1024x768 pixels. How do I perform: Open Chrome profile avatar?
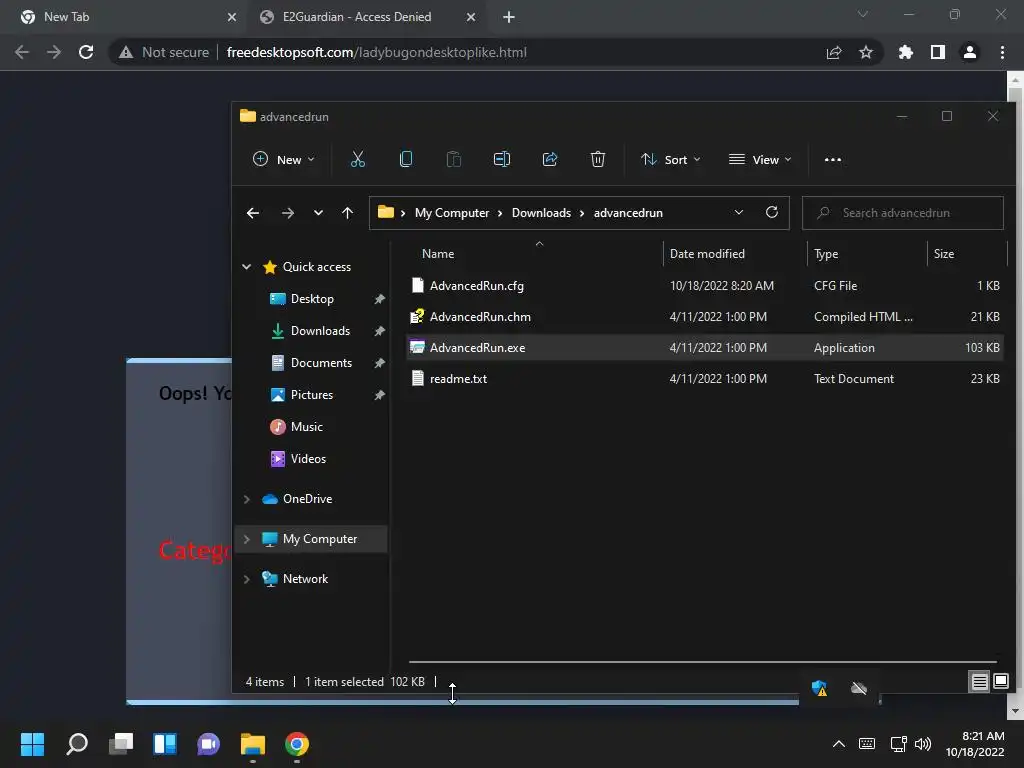[x=969, y=52]
